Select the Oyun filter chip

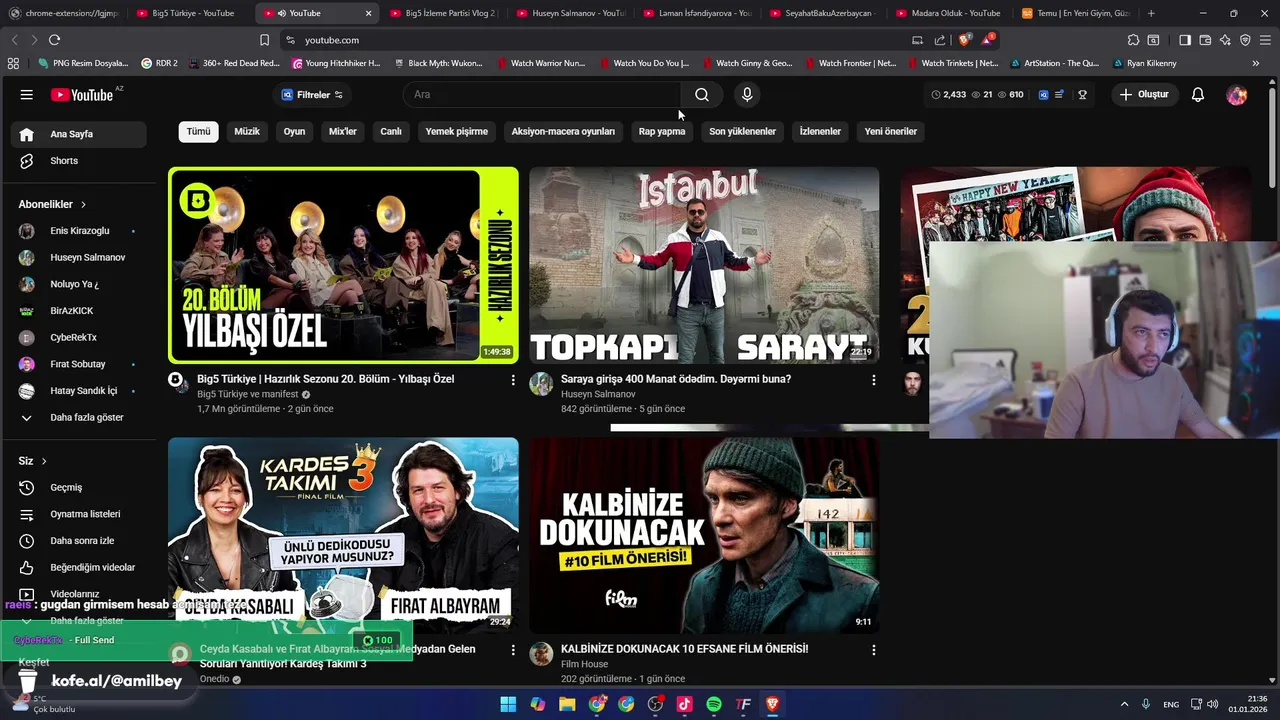[294, 131]
